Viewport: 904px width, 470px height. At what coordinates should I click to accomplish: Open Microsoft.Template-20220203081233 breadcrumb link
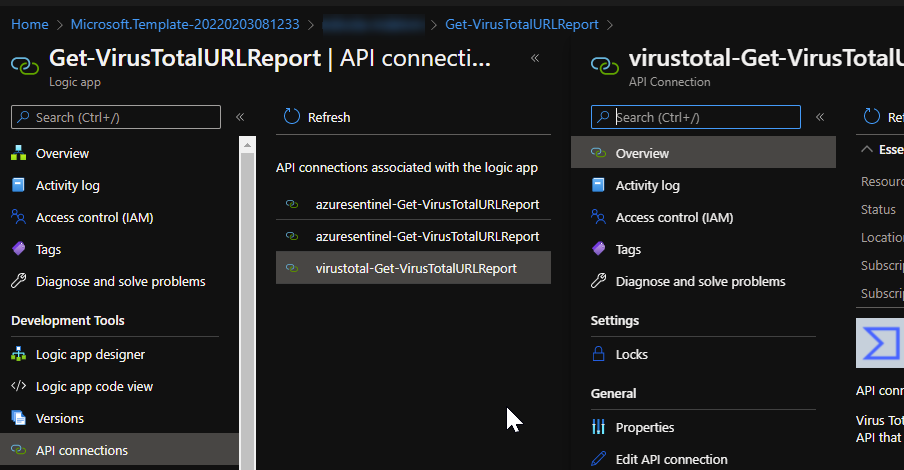(x=185, y=24)
